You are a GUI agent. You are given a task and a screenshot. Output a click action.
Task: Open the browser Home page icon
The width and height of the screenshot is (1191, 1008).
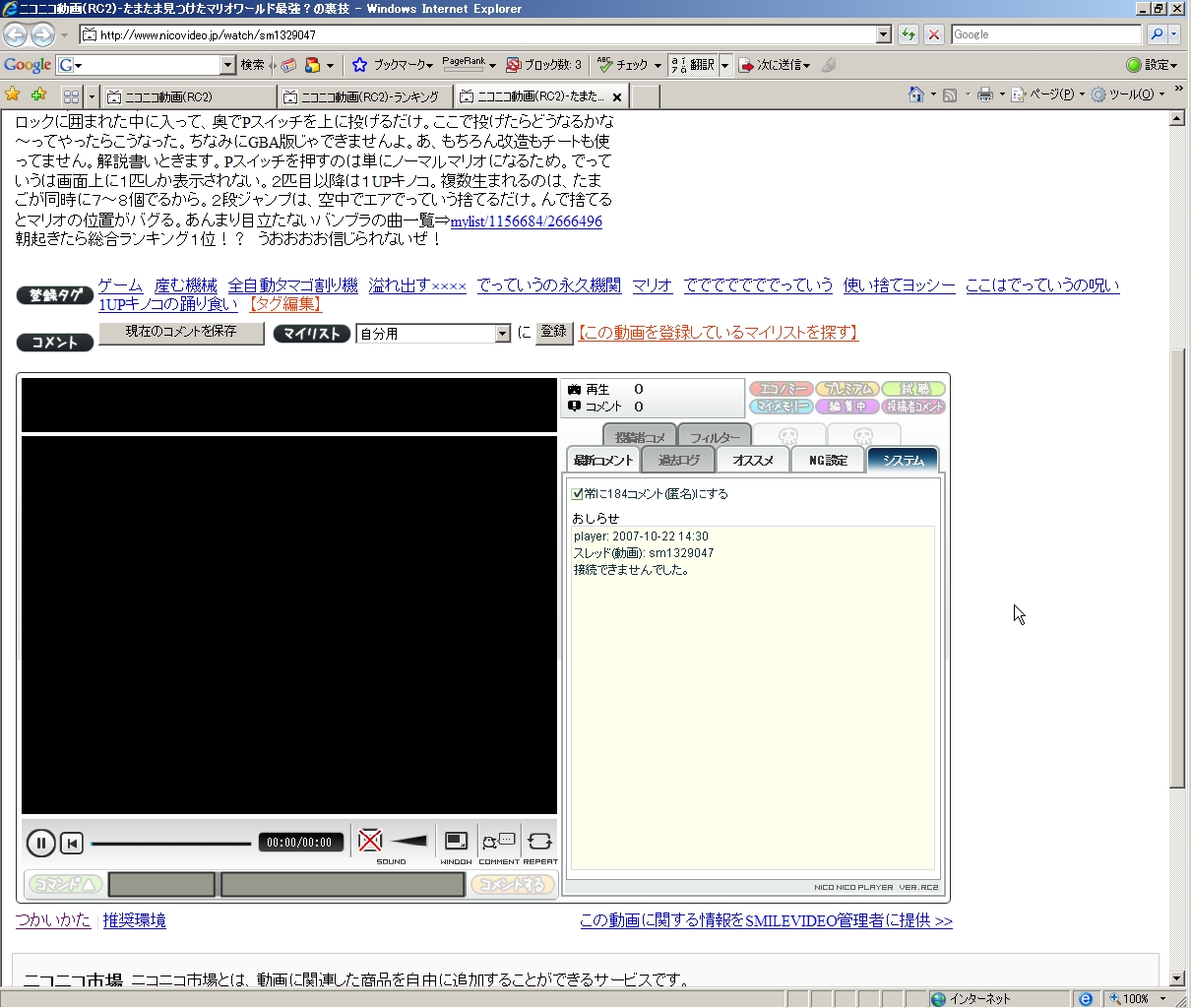(x=916, y=94)
